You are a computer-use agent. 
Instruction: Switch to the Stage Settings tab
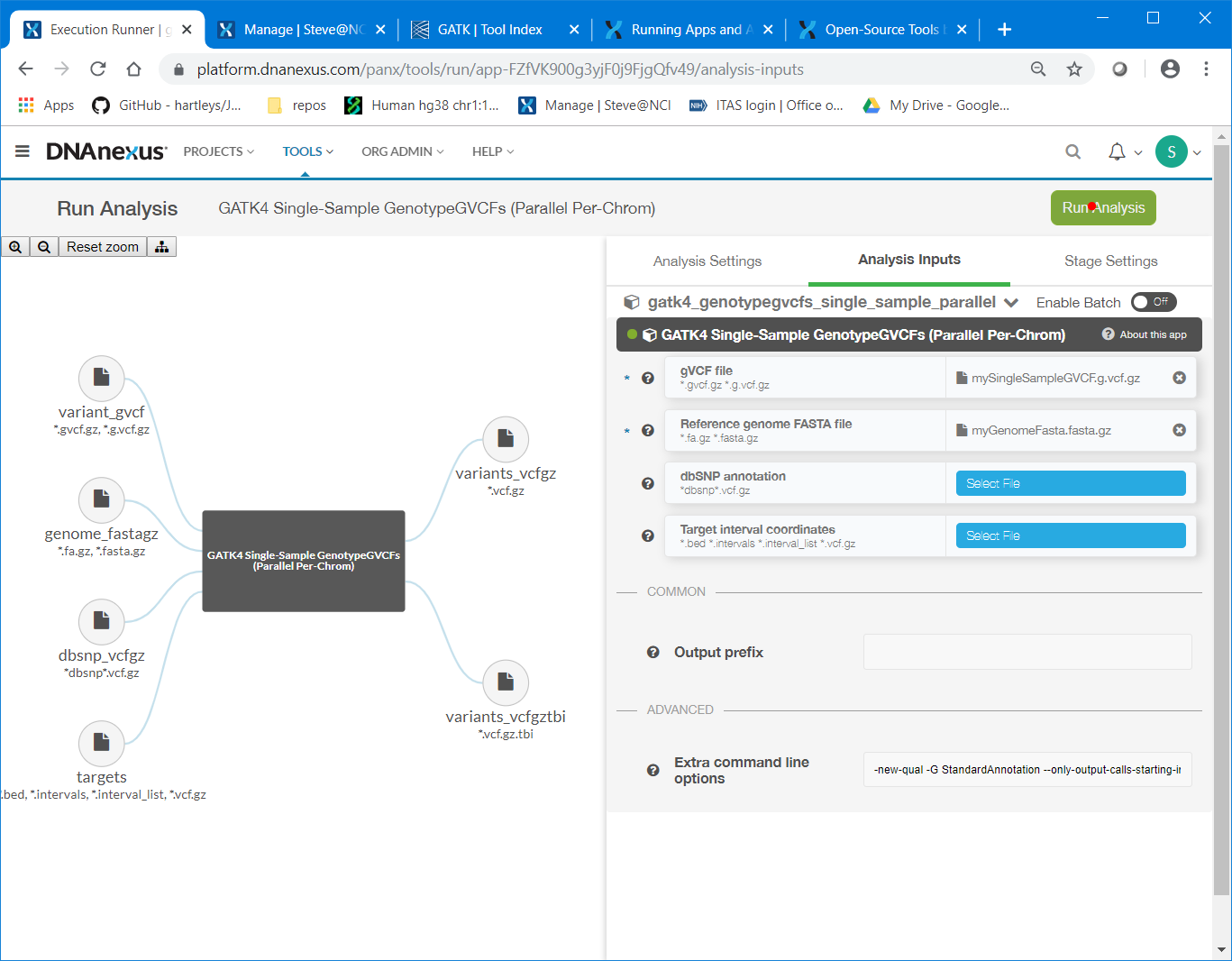click(x=1110, y=261)
